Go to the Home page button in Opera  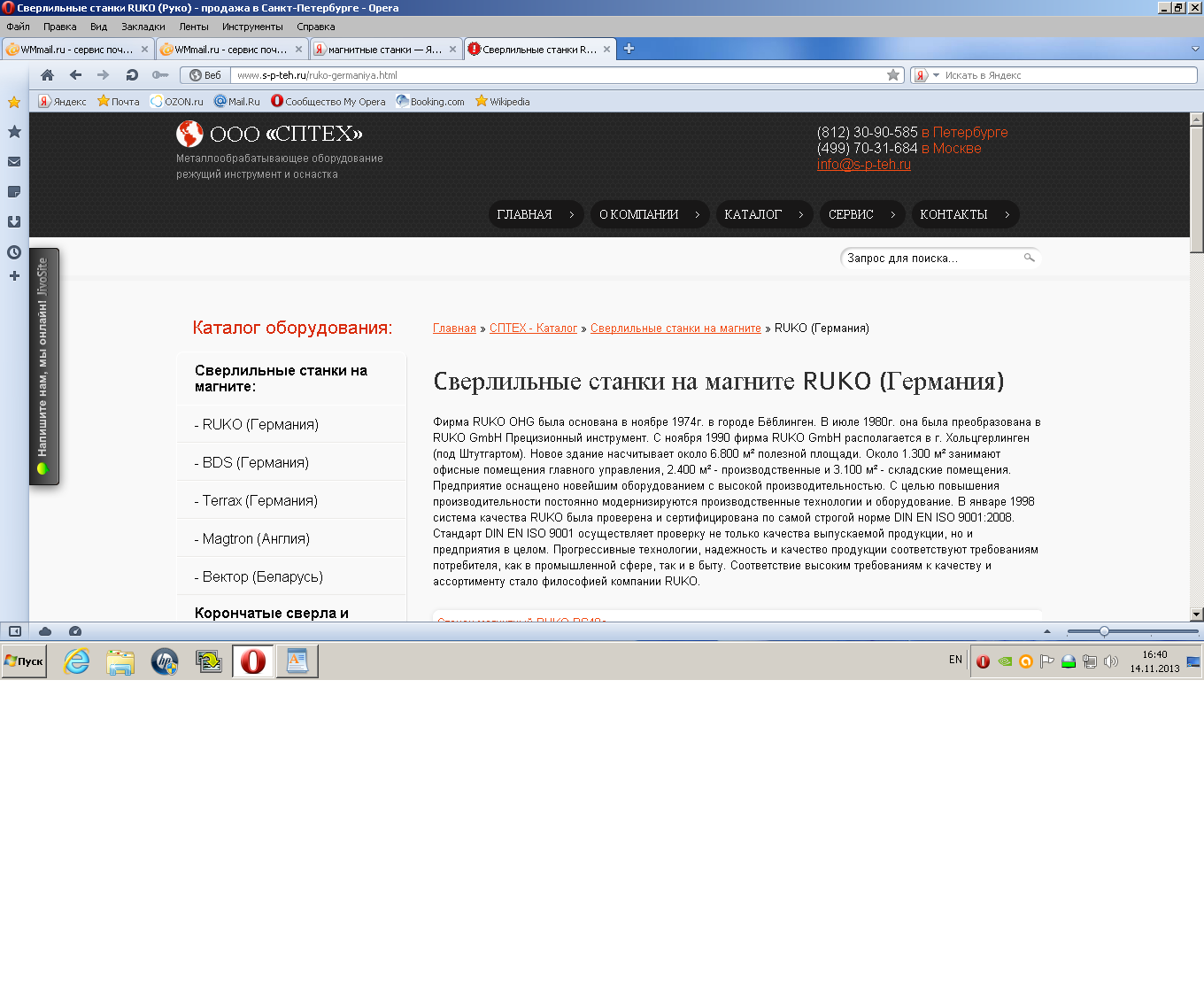[x=48, y=75]
